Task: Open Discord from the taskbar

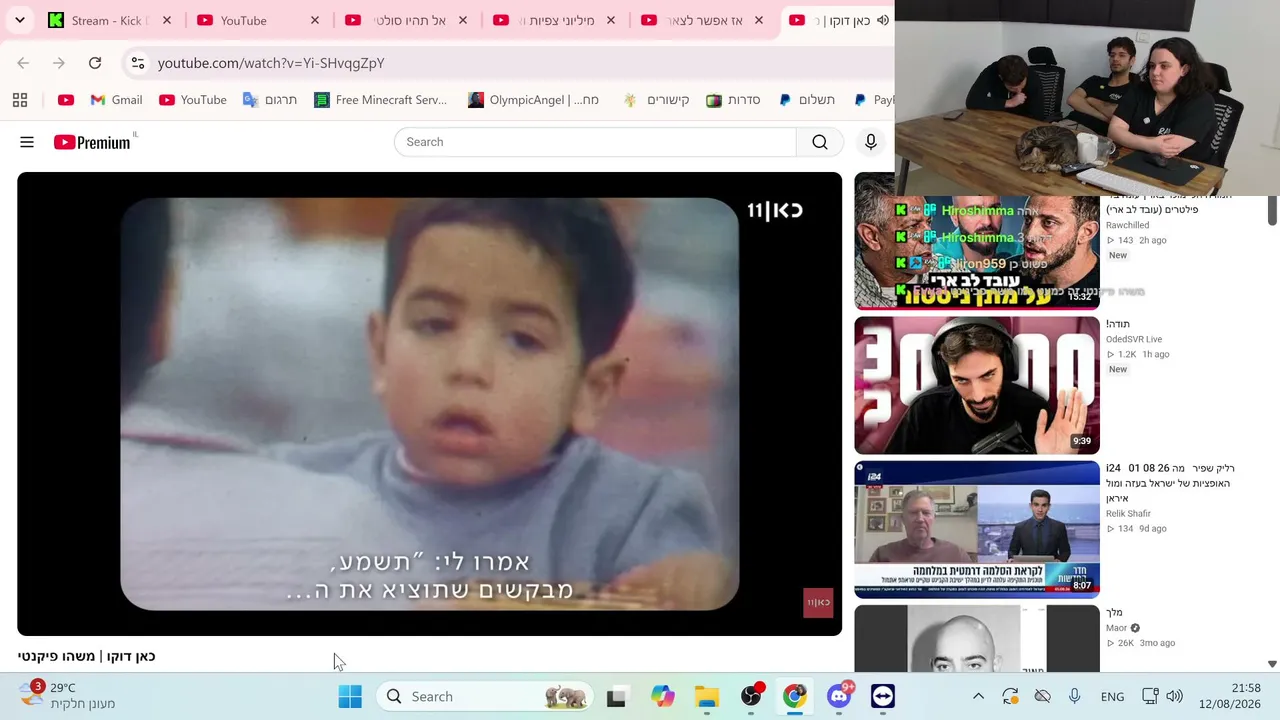Action: tap(839, 697)
